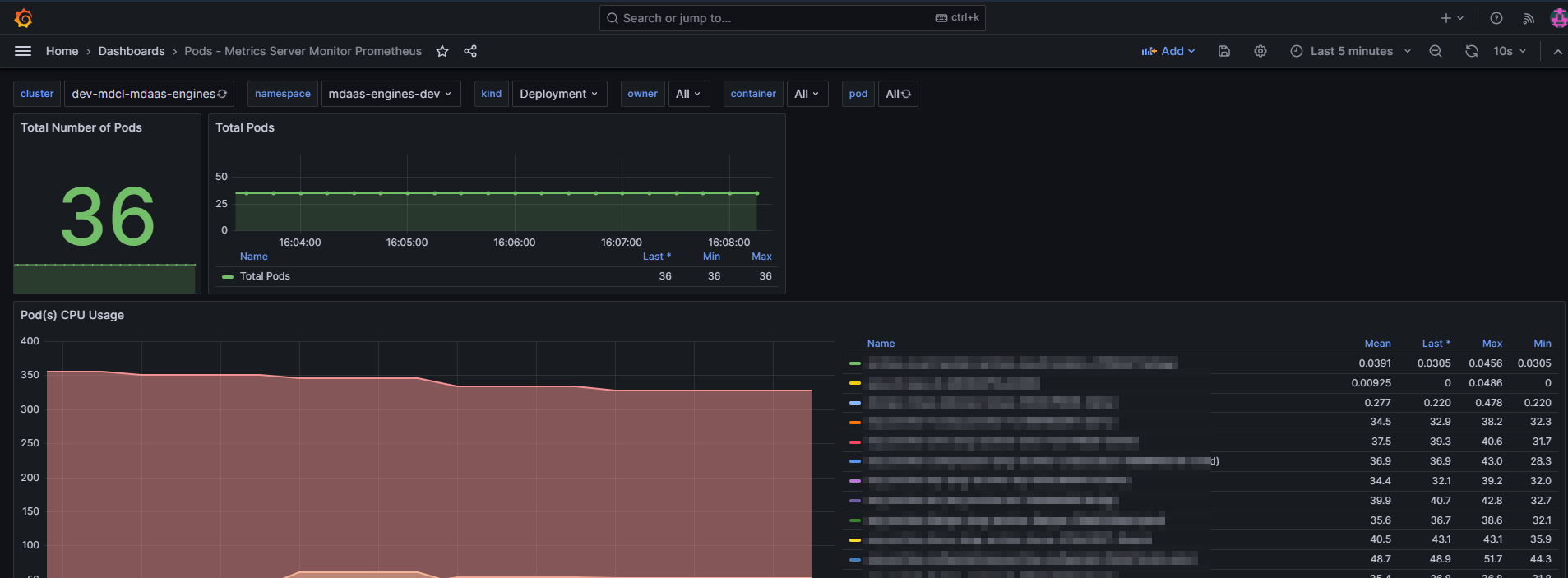Open the hamburger navigation menu

(23, 51)
